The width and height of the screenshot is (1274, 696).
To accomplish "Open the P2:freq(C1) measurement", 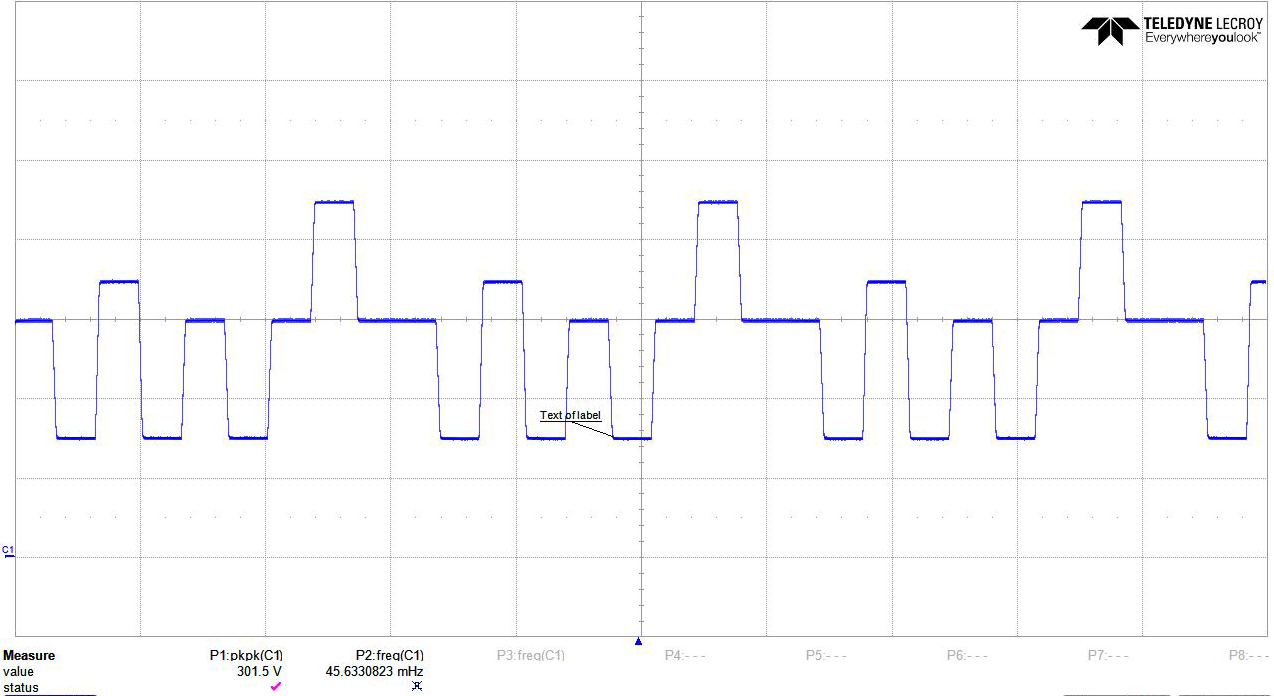I will (389, 655).
